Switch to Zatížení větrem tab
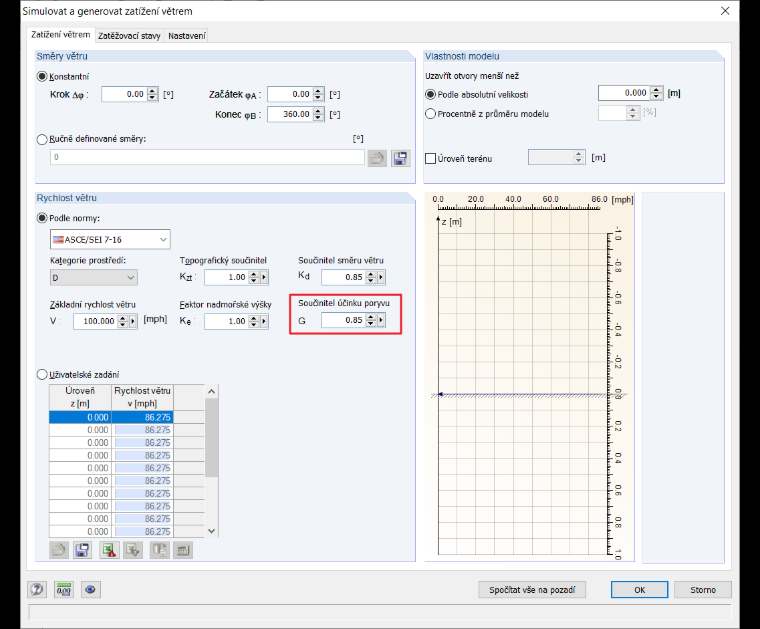The width and height of the screenshot is (760, 629). 61,35
